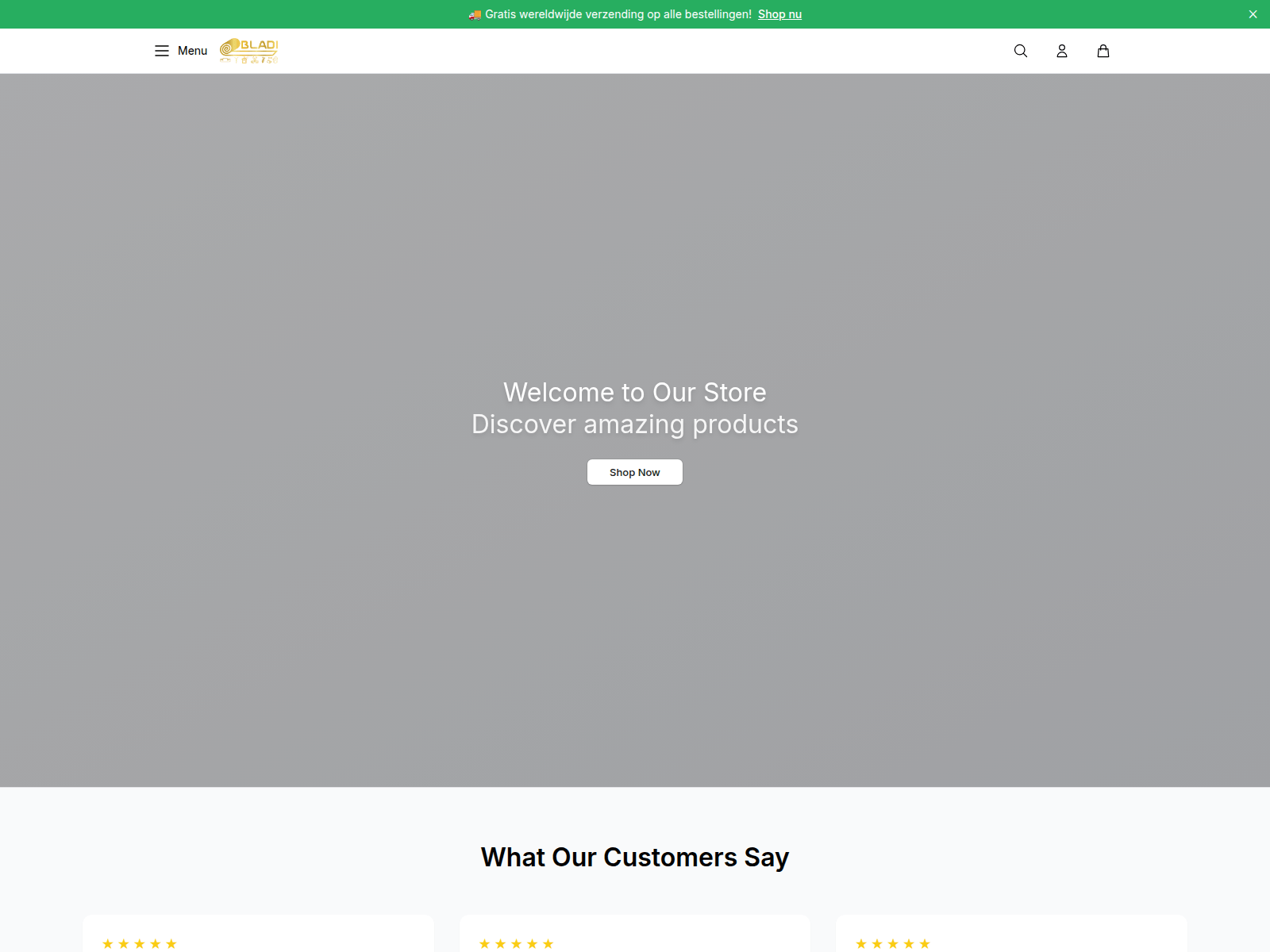Click the "What Our Customers Say" heading

(x=635, y=858)
